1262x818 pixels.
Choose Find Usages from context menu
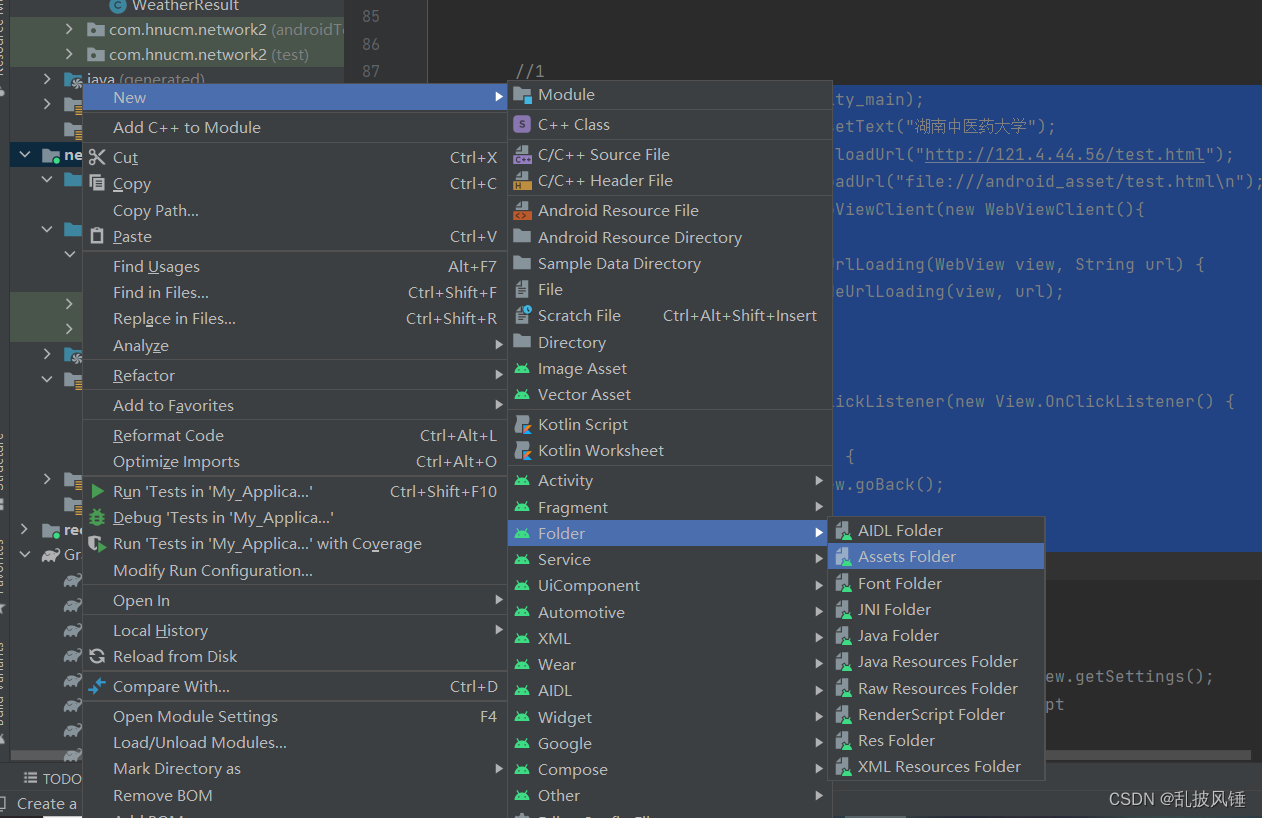click(295, 267)
